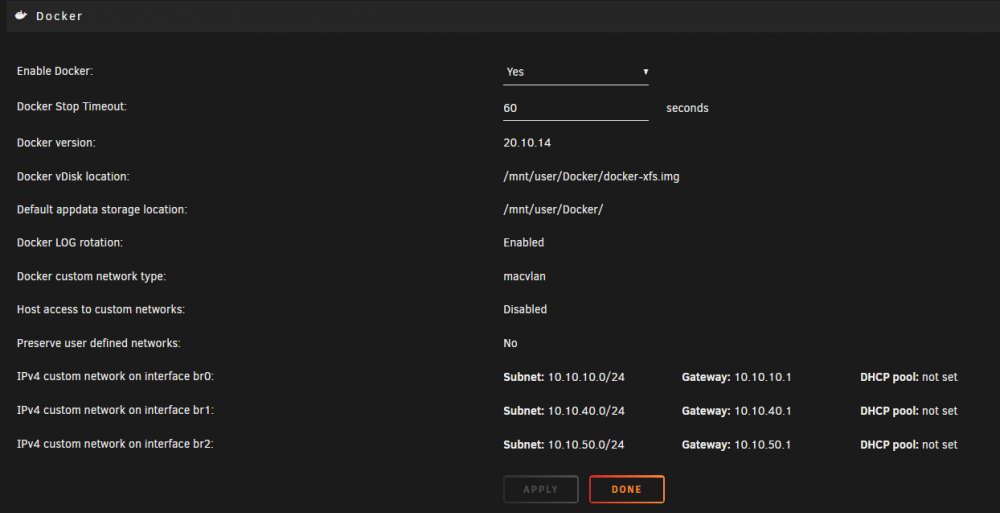Open the Enable Docker dropdown

(x=575, y=72)
